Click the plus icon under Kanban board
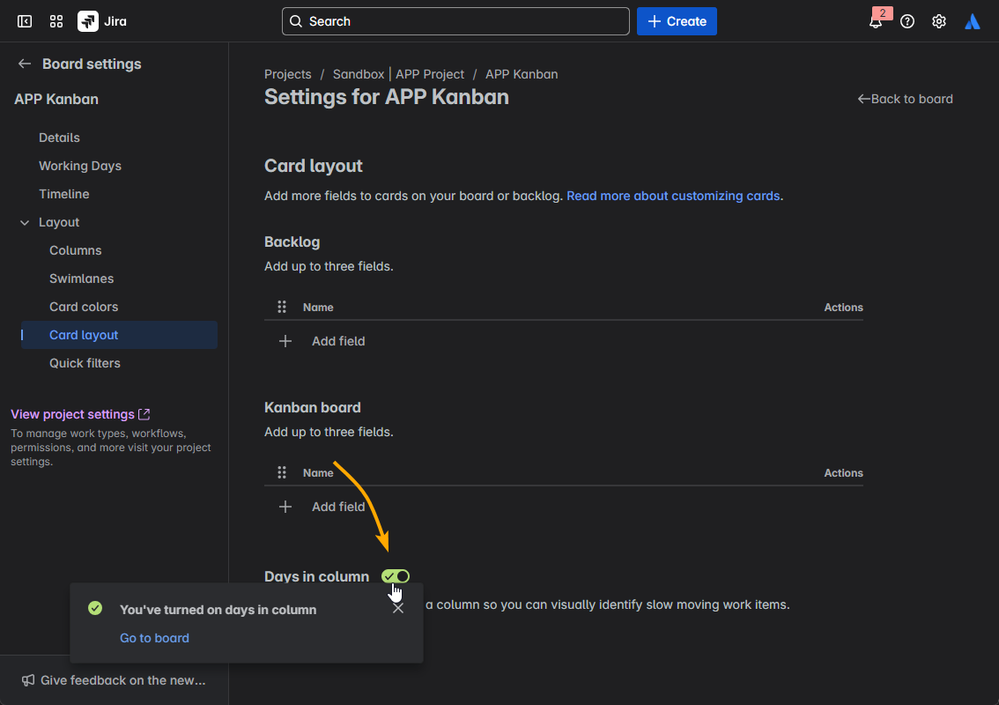This screenshot has height=705, width=999. click(285, 507)
